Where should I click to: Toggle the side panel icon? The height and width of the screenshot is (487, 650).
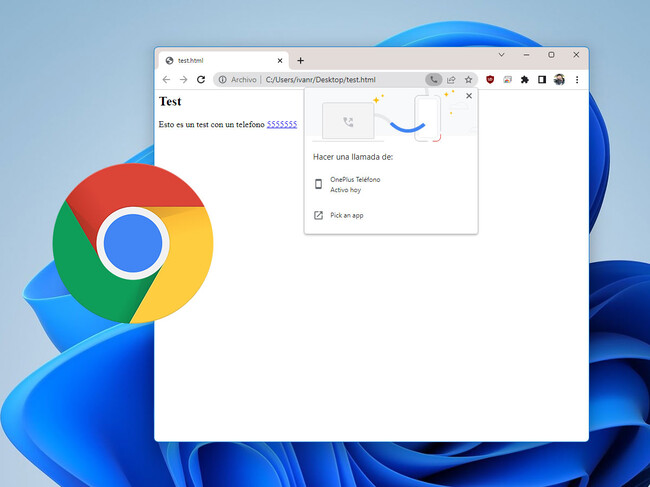[x=542, y=80]
